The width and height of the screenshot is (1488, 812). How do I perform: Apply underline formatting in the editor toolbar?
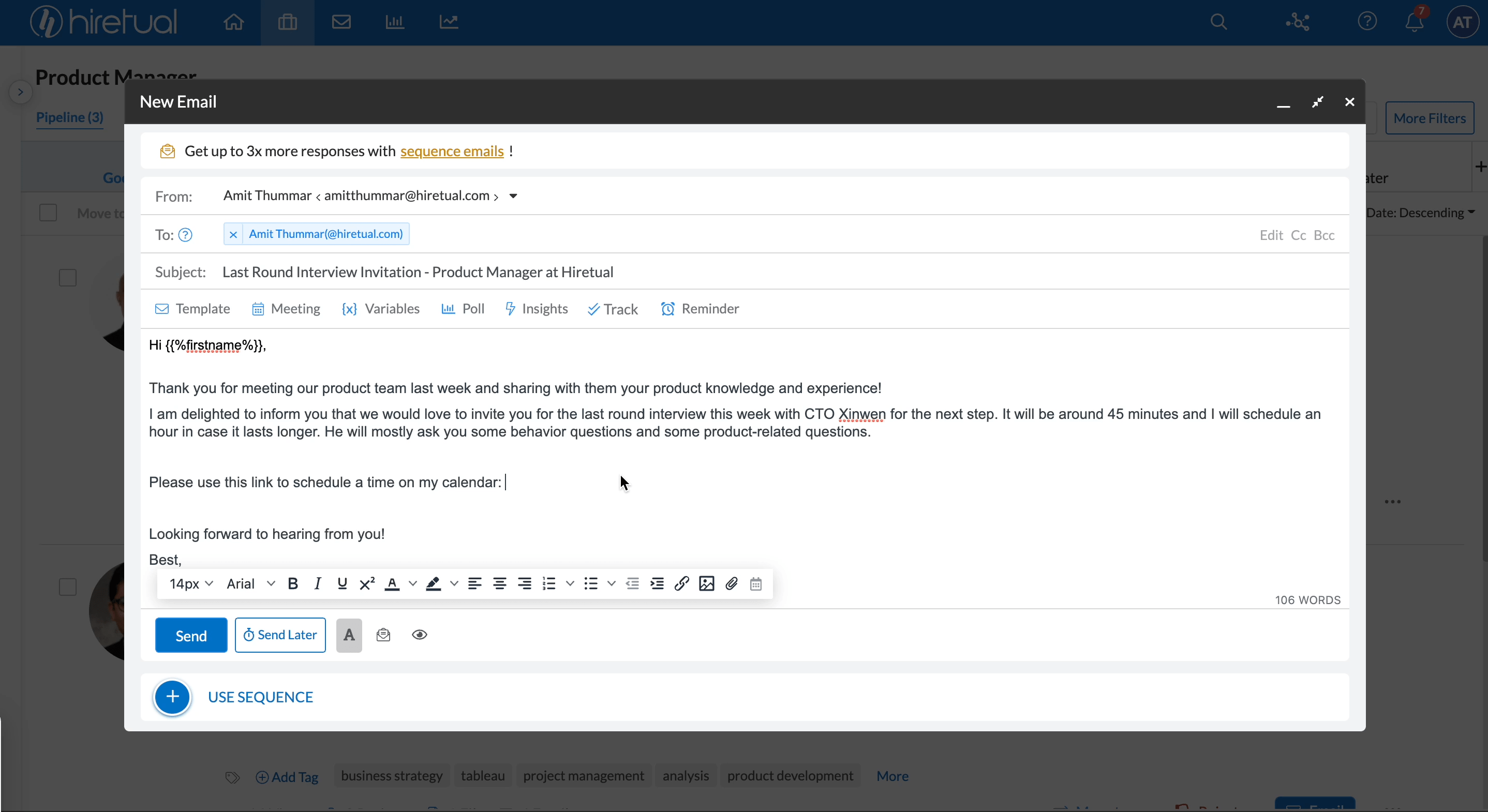342,583
